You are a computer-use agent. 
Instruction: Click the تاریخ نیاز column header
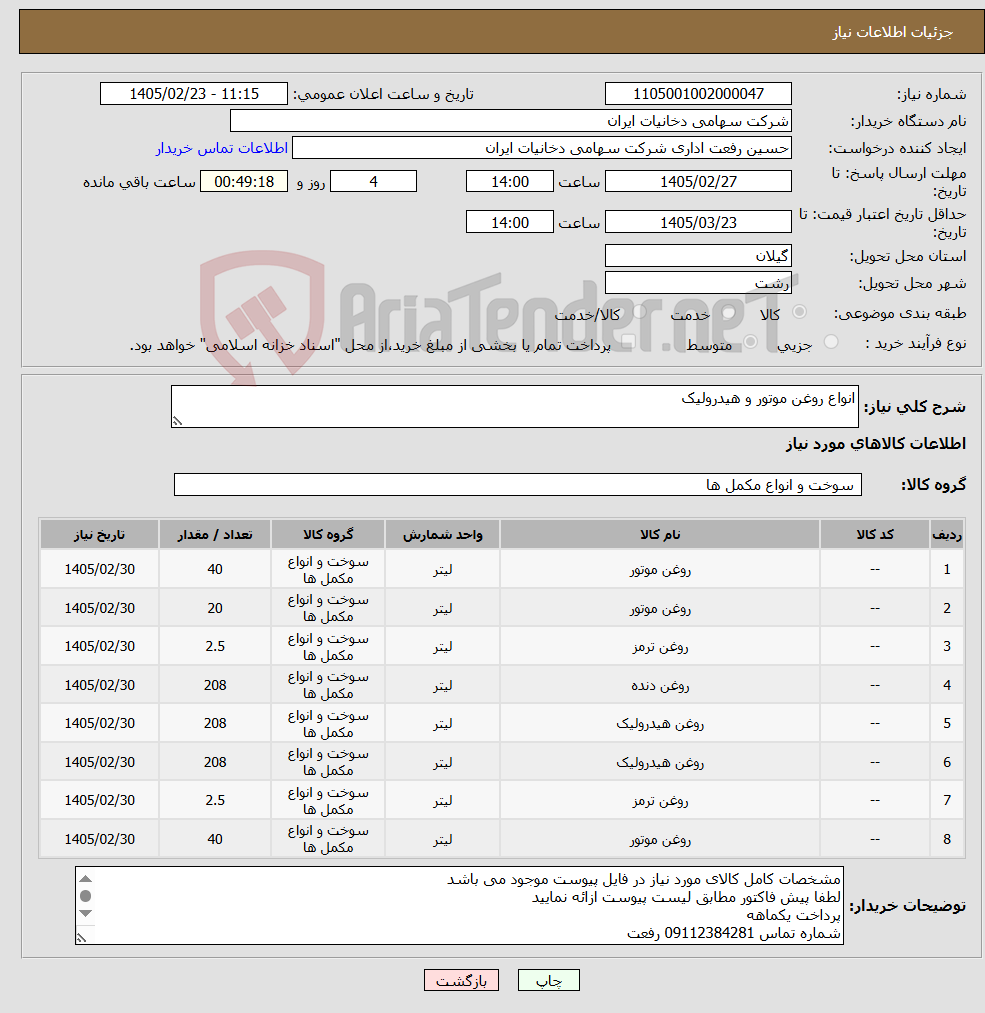tap(99, 535)
